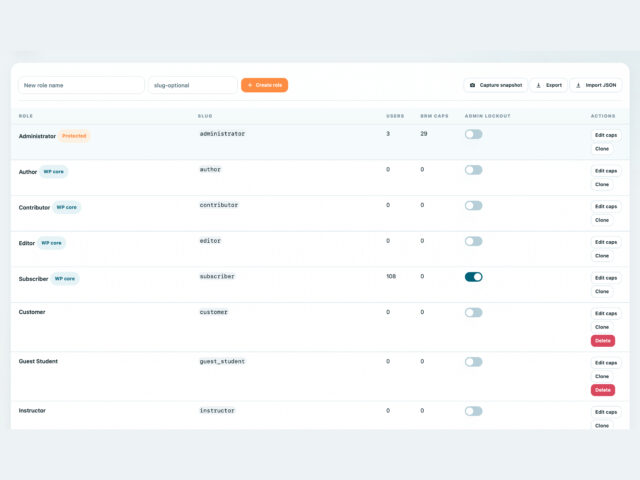Viewport: 640px width, 480px height.
Task: Click the WP core badge on Subscriber
Action: click(x=65, y=279)
